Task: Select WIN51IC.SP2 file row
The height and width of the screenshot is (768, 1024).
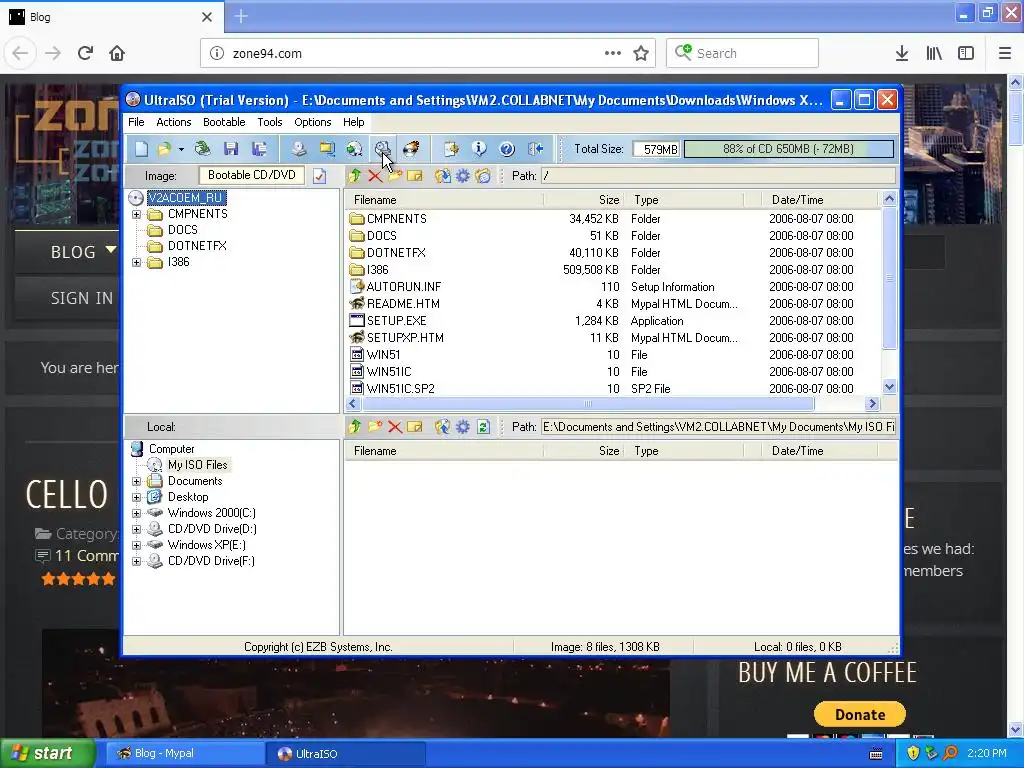Action: click(400, 389)
